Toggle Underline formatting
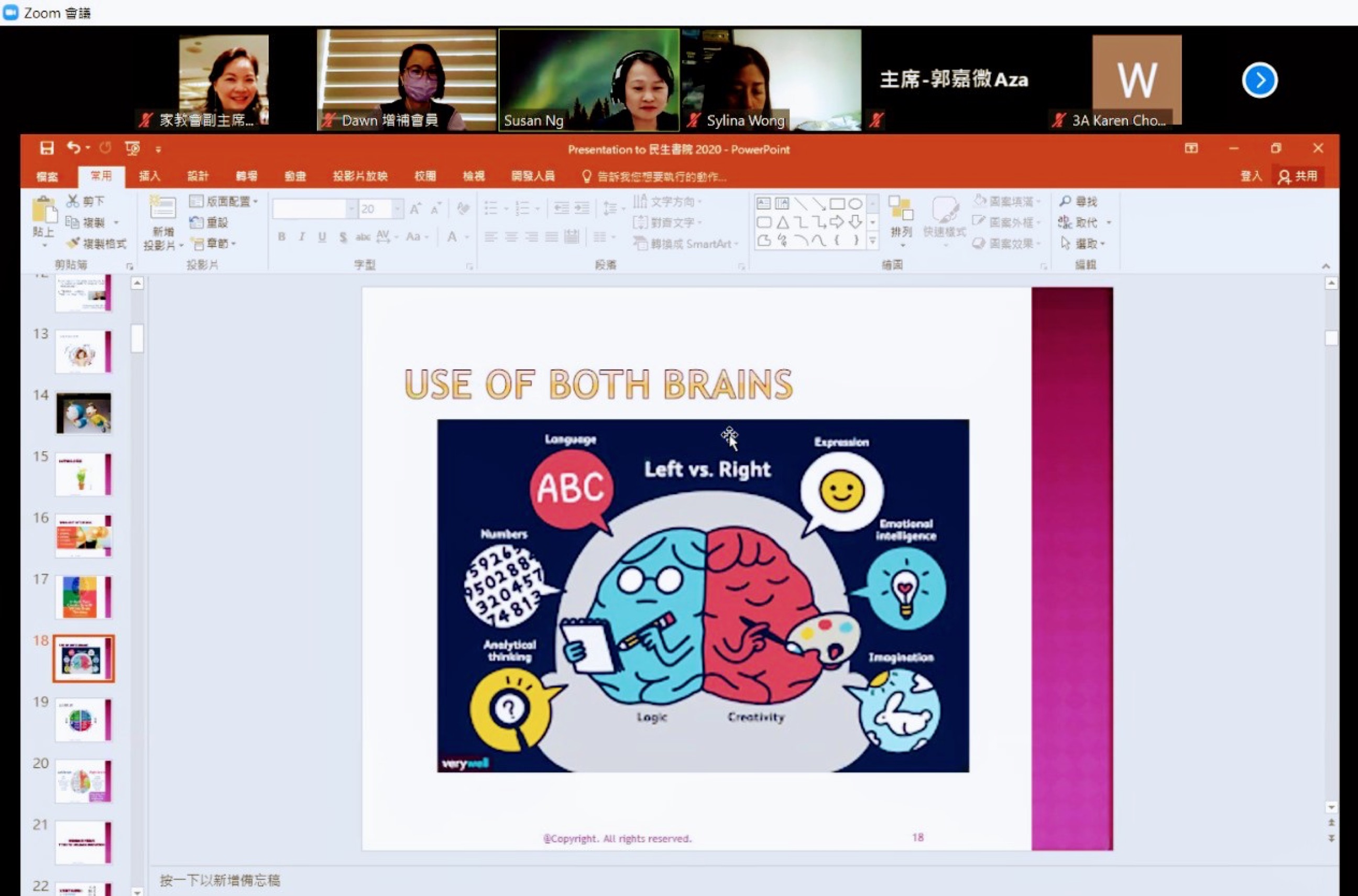 tap(322, 236)
